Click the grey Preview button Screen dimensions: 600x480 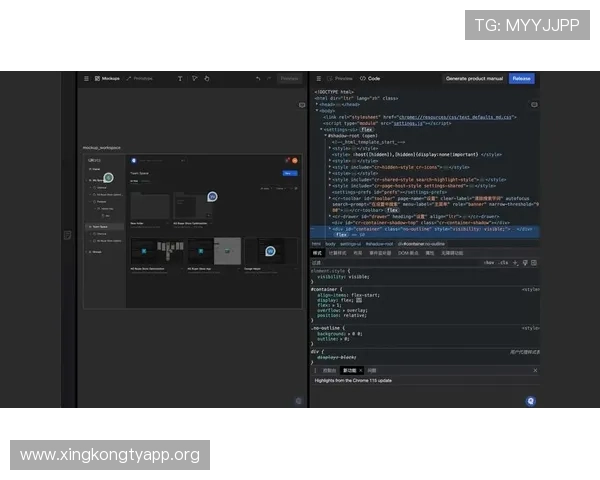point(289,78)
